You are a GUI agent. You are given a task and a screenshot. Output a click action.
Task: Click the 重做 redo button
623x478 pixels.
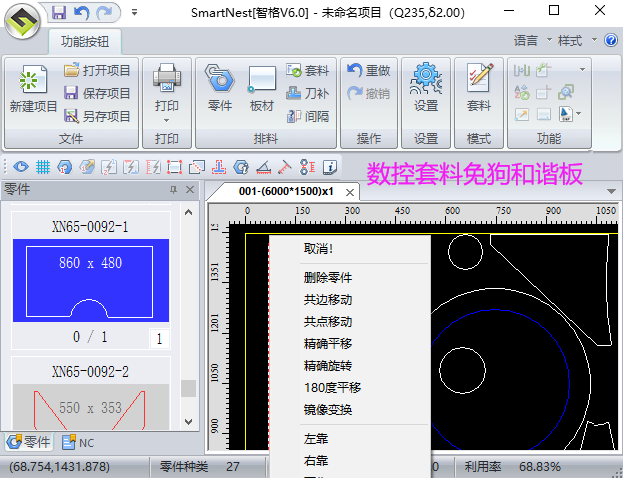369,70
